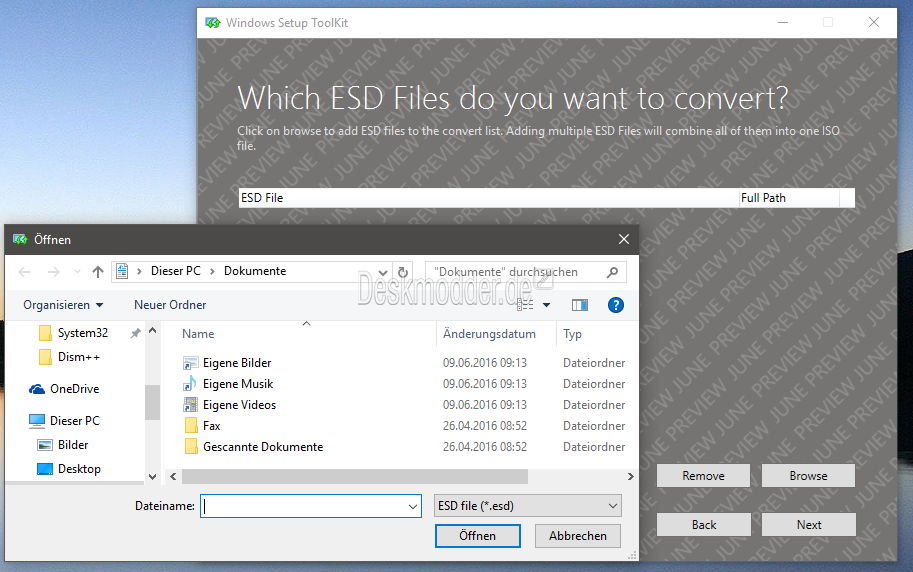Click Next in Windows Setup ToolKit

pos(809,525)
